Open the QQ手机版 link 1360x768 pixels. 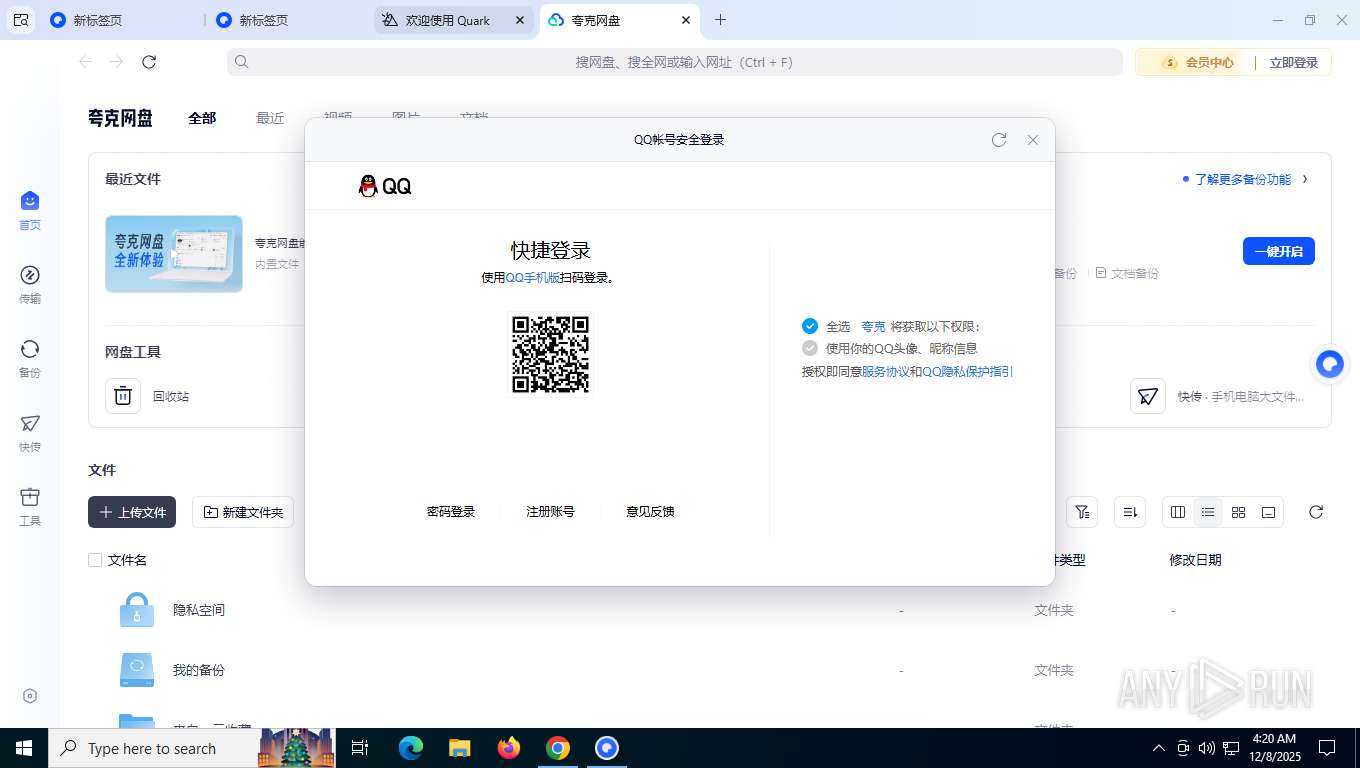(x=533, y=278)
